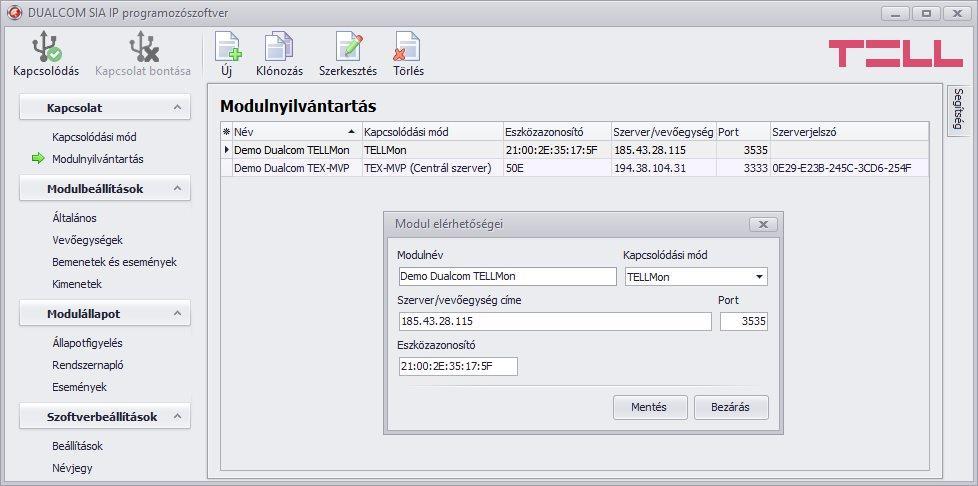The width and height of the screenshot is (978, 486).
Task: Click the DUALCOM app icon in title bar
Action: click(x=14, y=13)
